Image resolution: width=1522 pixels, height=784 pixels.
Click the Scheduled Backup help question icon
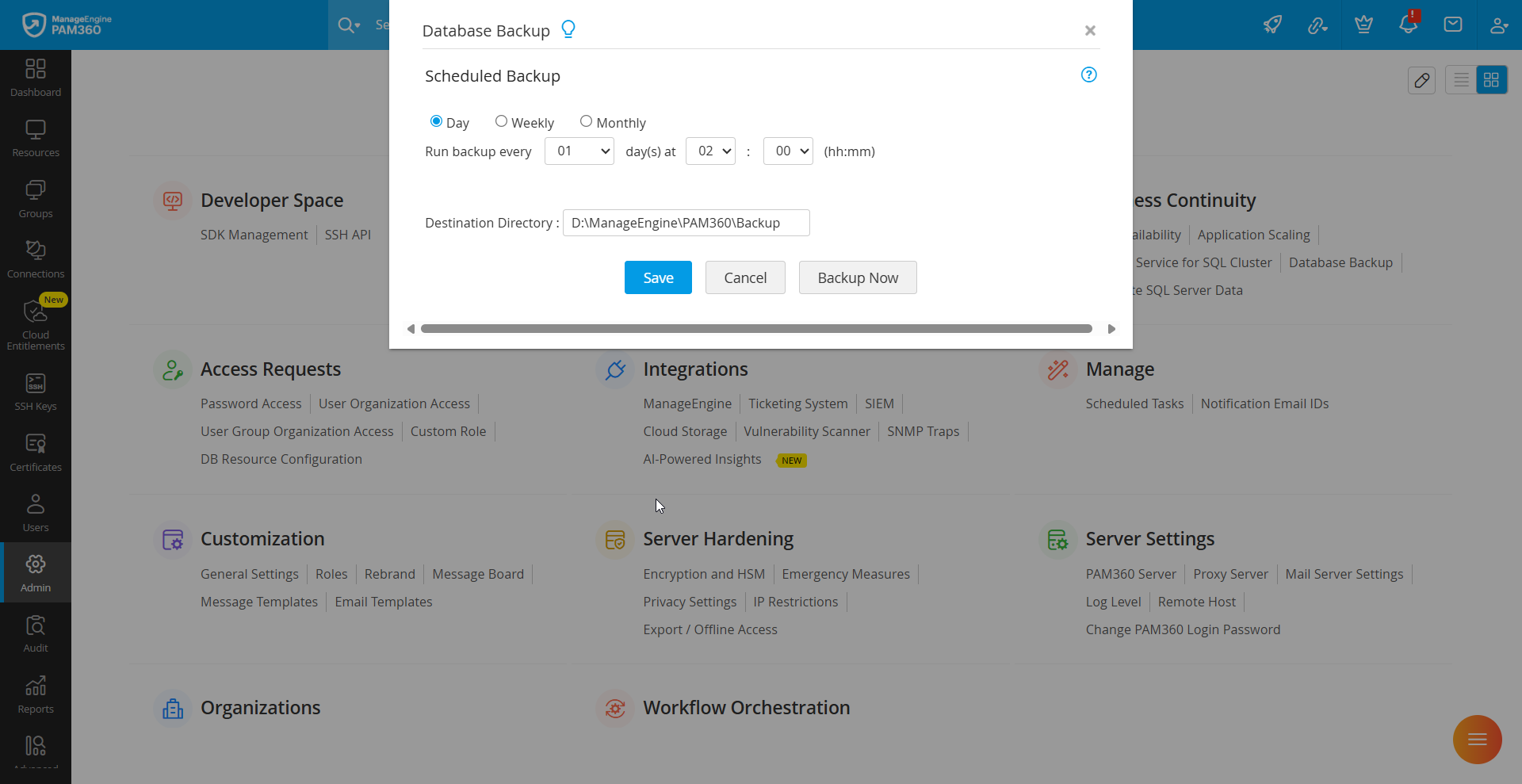(1089, 75)
